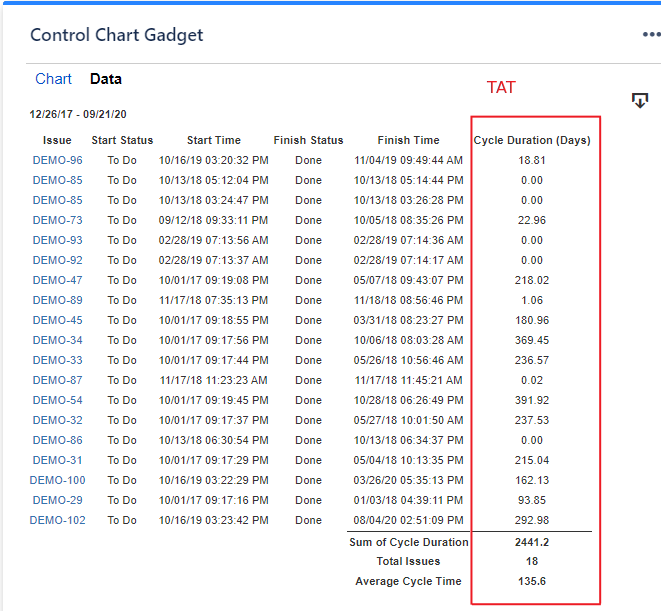The height and width of the screenshot is (611, 661).
Task: Switch to the Chart tab
Action: pyautogui.click(x=53, y=79)
